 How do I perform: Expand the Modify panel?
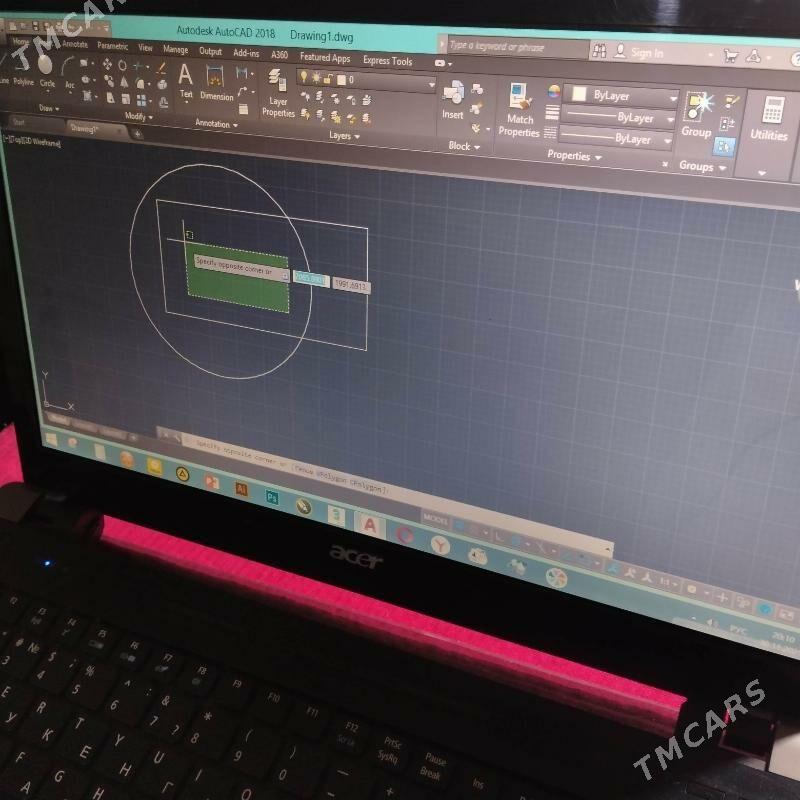[139, 115]
